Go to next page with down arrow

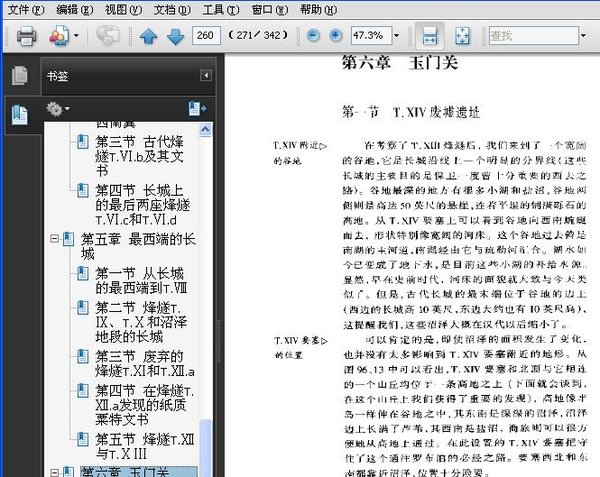click(176, 37)
